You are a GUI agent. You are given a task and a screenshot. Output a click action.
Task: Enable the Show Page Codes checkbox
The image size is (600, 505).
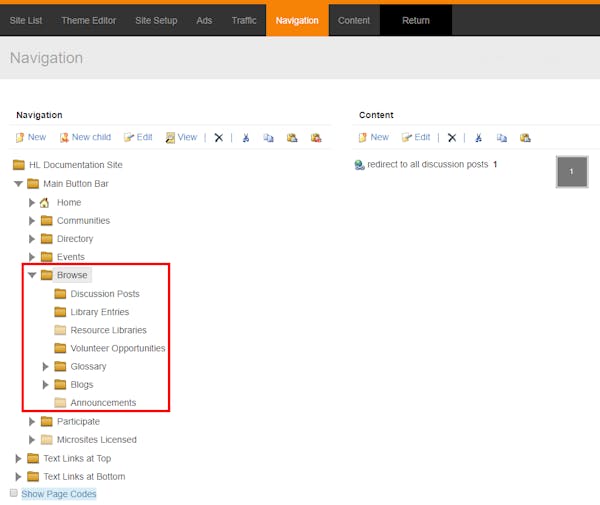pos(14,493)
